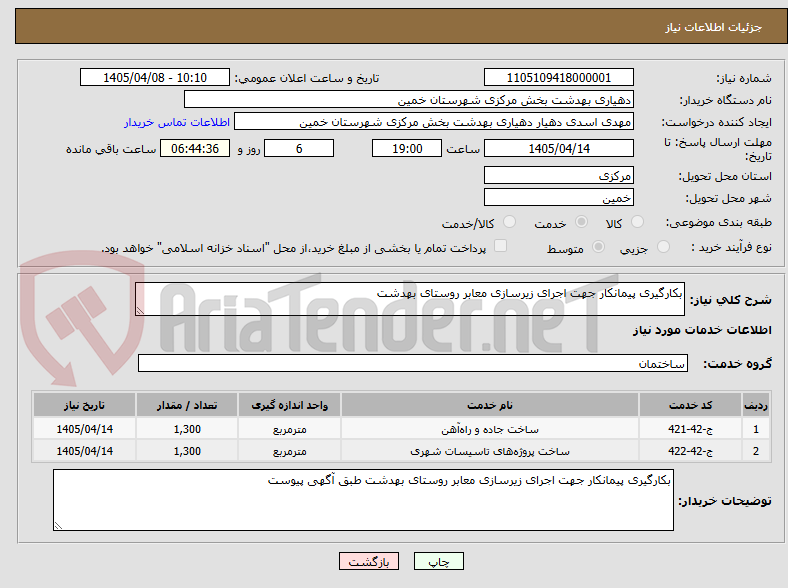Click the کد خدمت column header
This screenshot has height=588, width=788.
coord(691,405)
